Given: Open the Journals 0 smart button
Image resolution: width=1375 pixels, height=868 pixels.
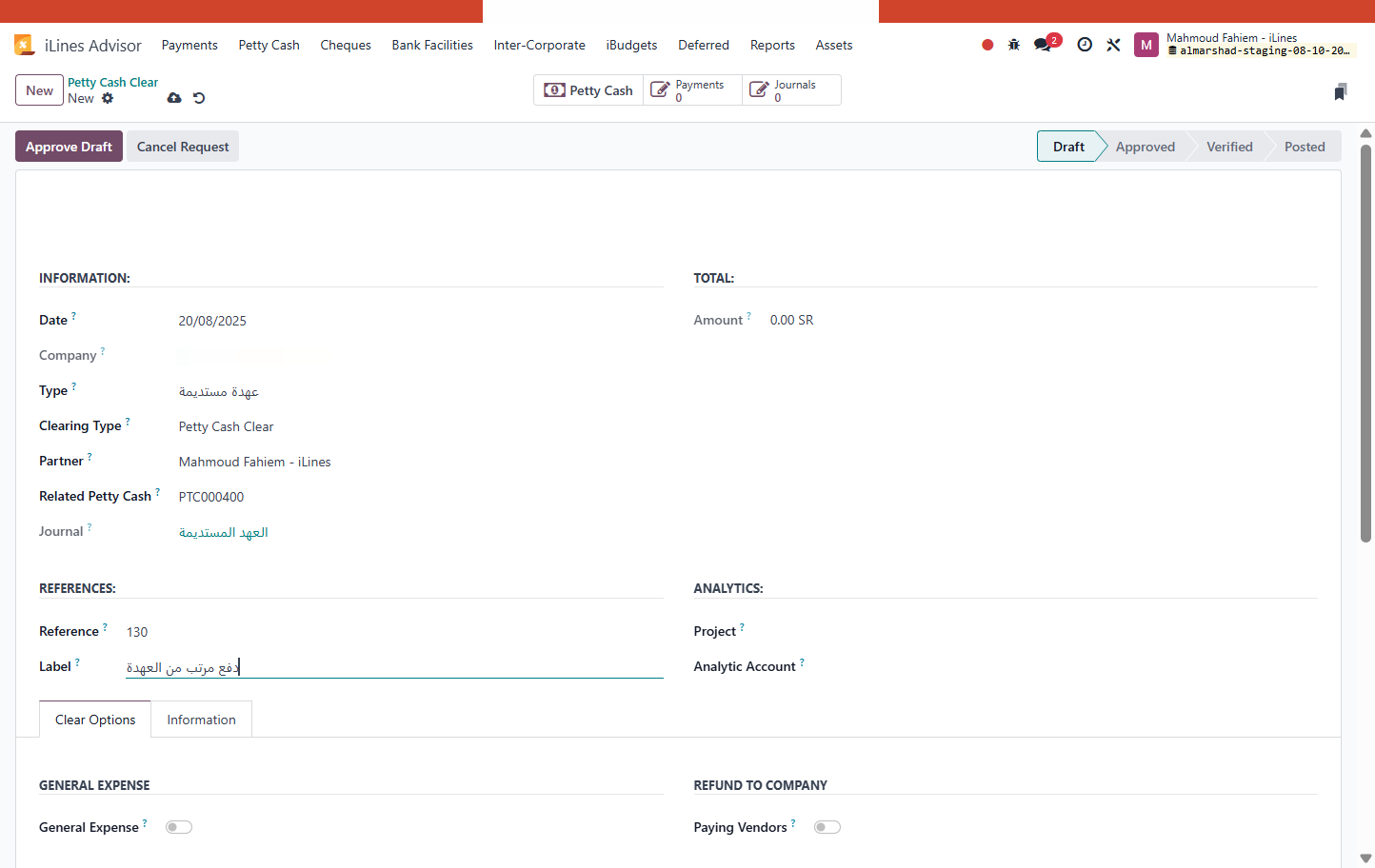Looking at the screenshot, I should click(791, 90).
